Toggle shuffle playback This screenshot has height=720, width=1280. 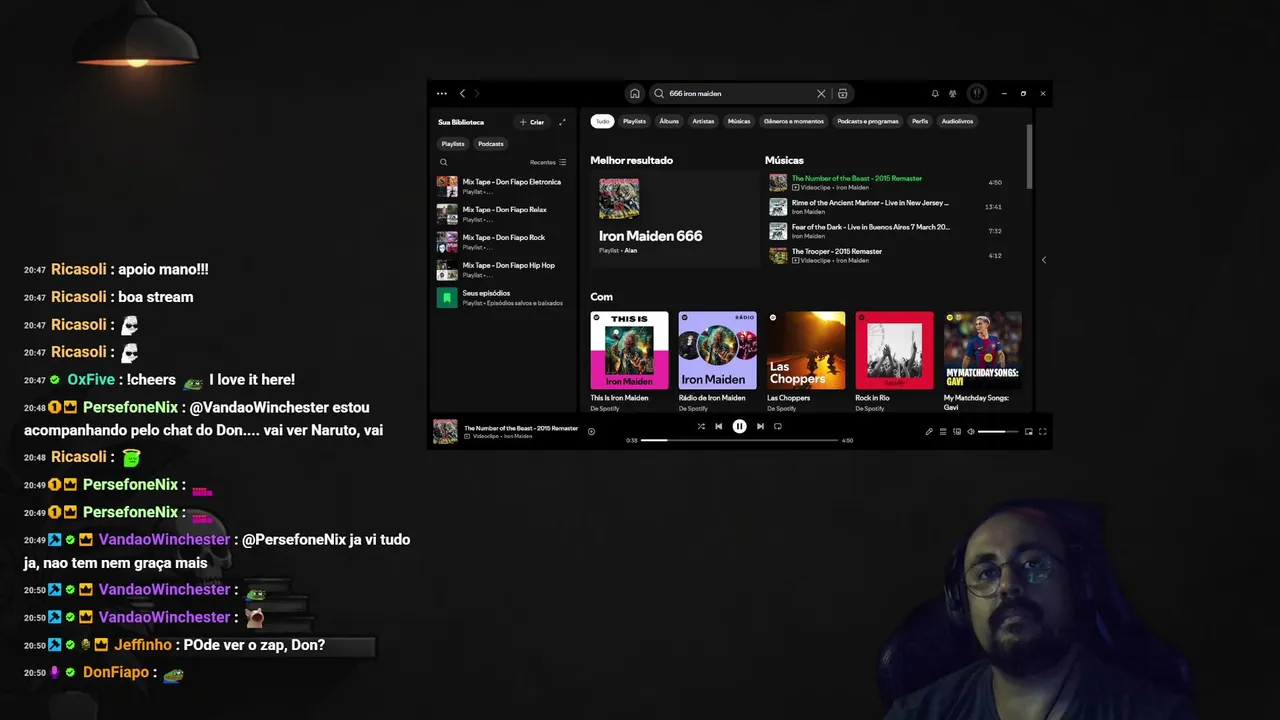point(701,426)
